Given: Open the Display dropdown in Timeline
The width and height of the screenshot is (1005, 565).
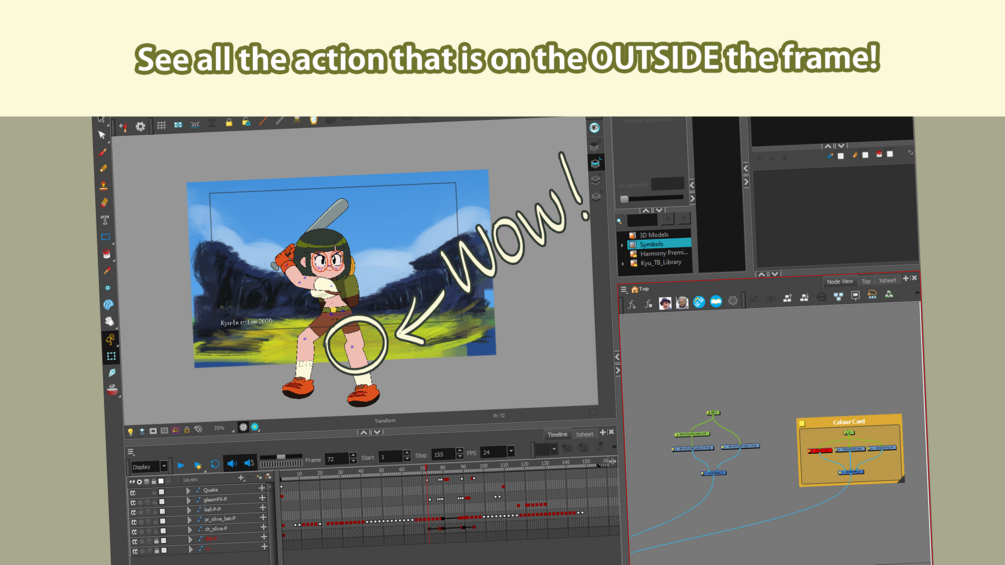Looking at the screenshot, I should [164, 466].
